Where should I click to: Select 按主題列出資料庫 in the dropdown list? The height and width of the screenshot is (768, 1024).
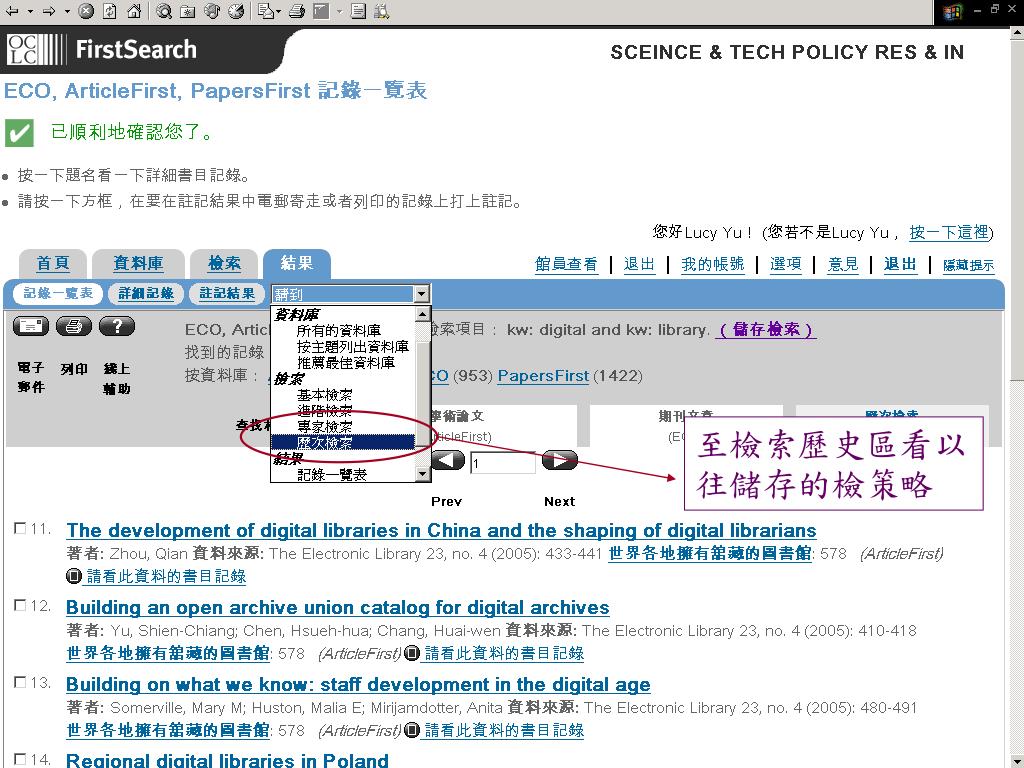353,347
